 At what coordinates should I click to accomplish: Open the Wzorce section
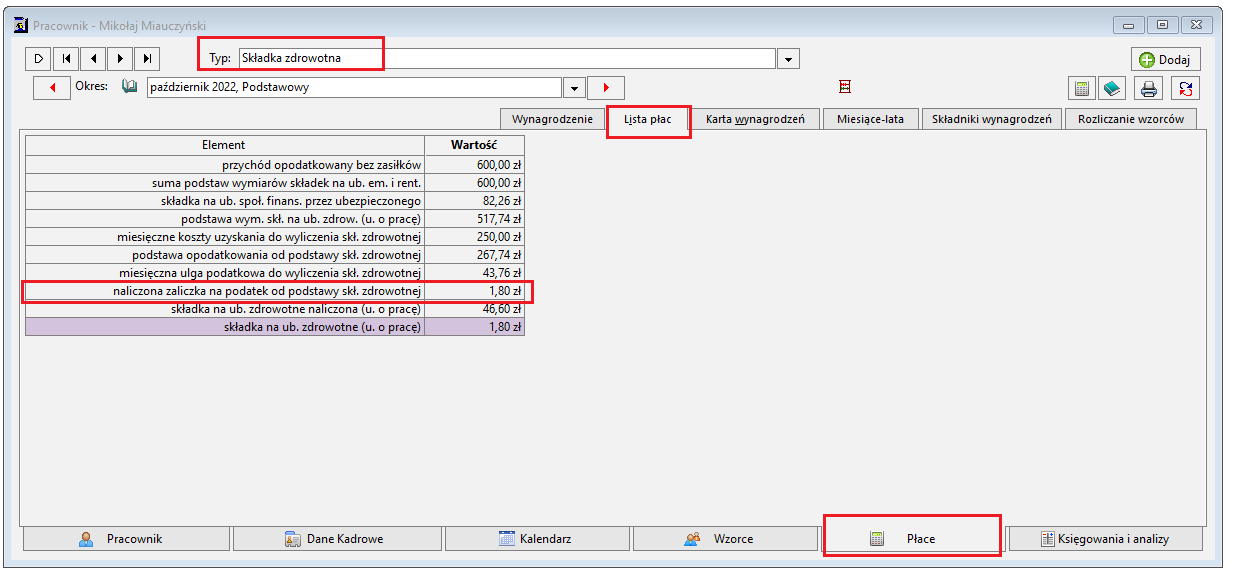pyautogui.click(x=726, y=539)
